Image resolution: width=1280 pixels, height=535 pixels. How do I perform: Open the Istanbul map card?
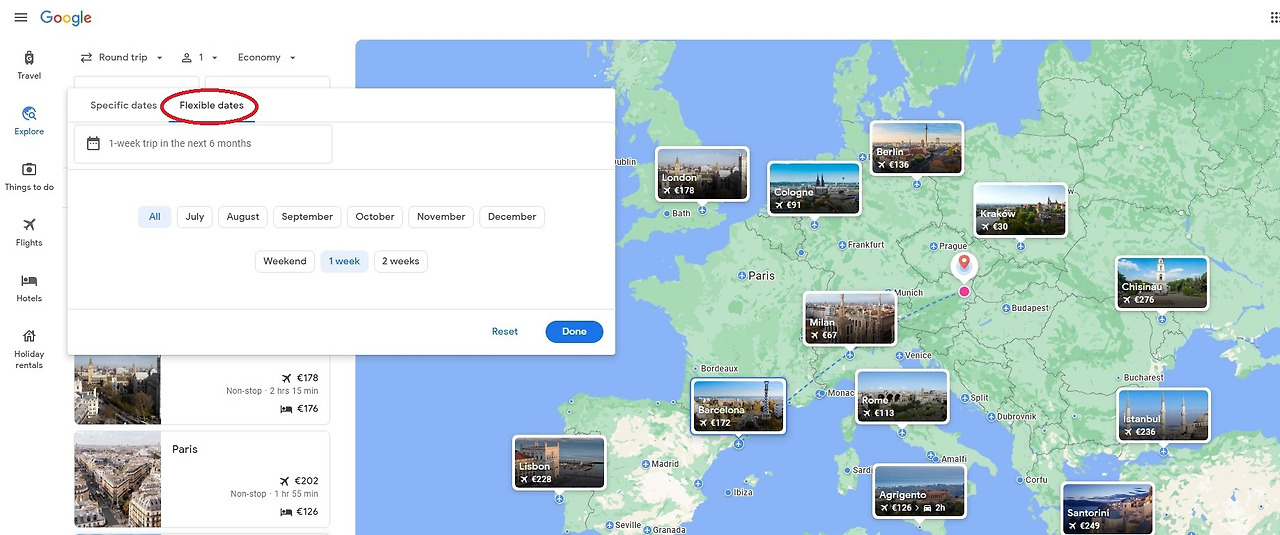(1163, 415)
